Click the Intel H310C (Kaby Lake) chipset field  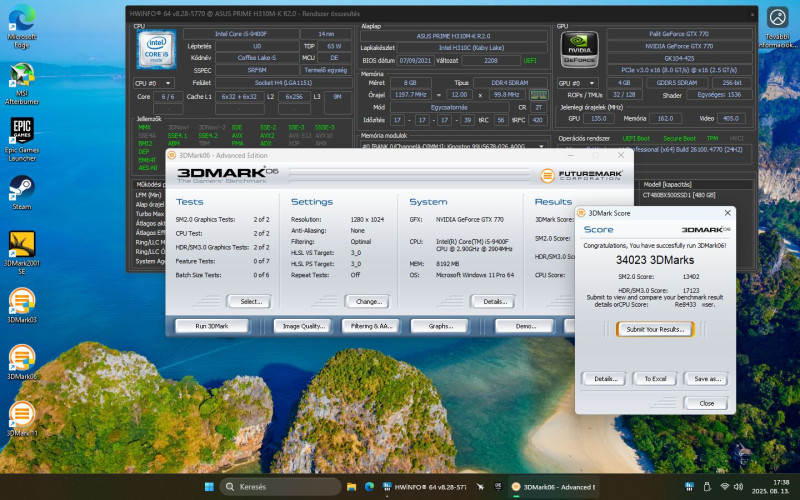point(471,47)
